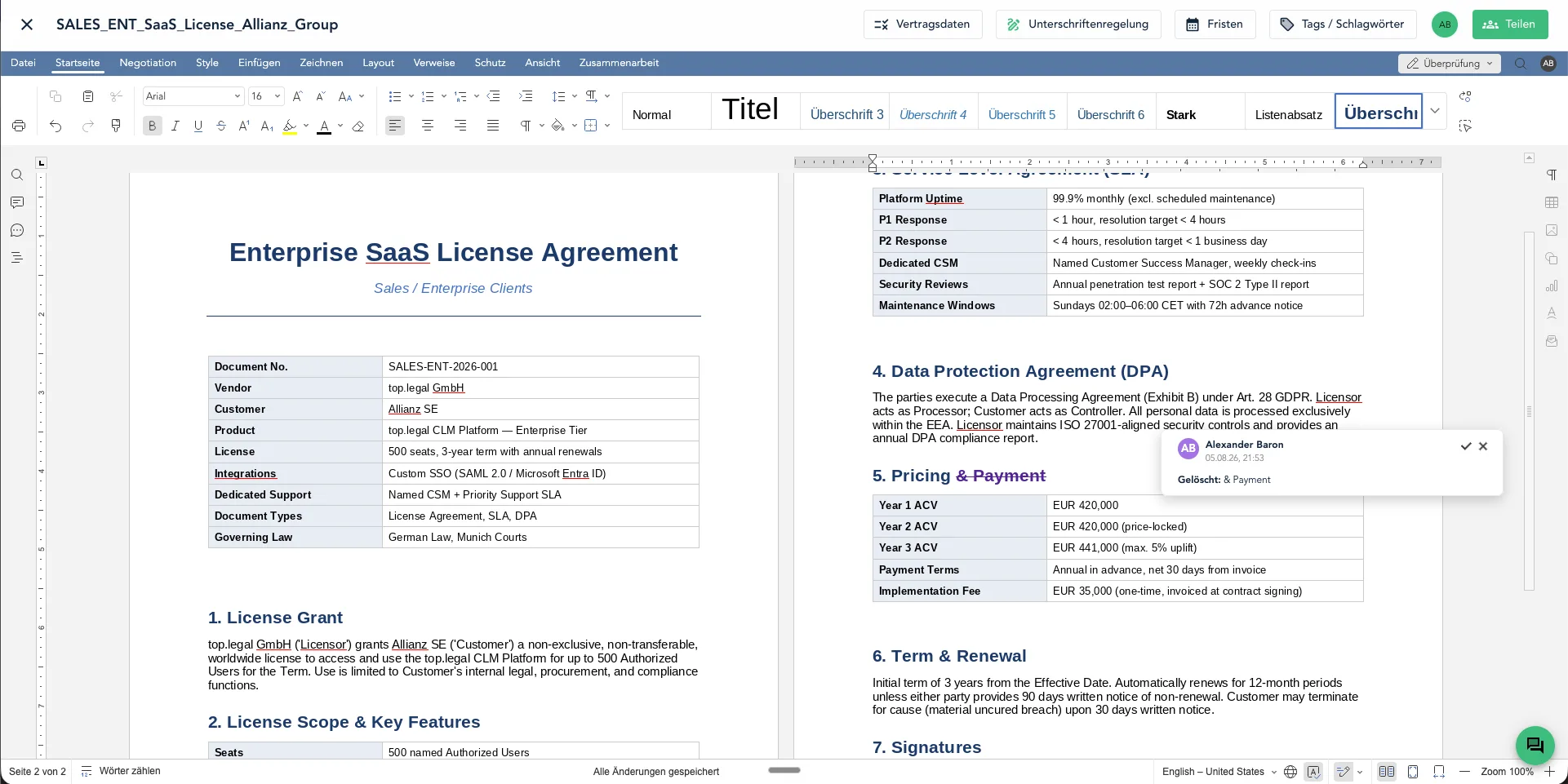Open image settings in right sidebar

[x=1552, y=230]
